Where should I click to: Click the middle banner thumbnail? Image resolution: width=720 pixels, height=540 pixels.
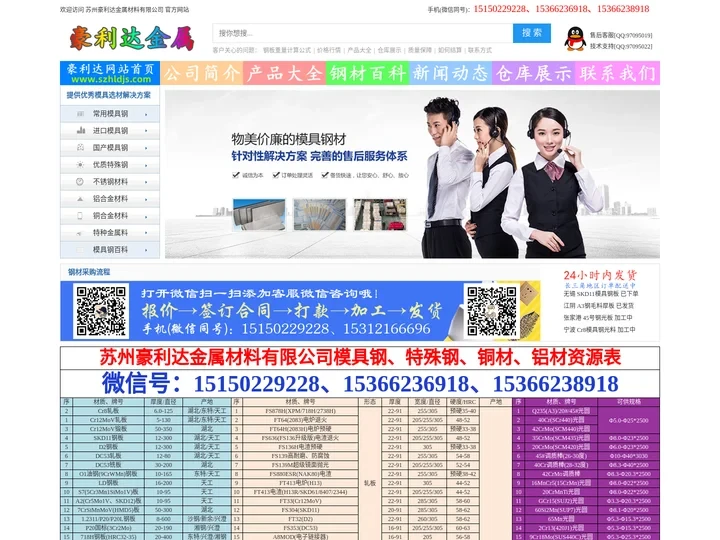point(320,214)
